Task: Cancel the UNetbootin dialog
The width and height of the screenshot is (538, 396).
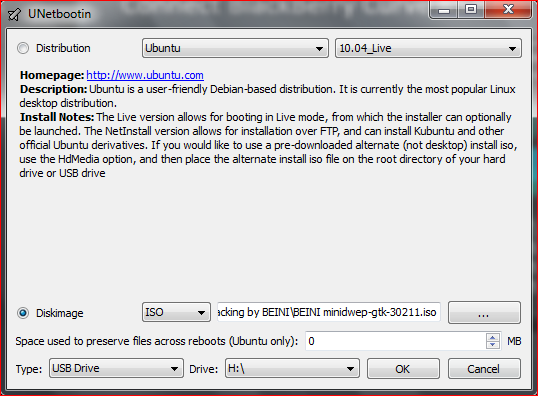Action: (x=484, y=369)
